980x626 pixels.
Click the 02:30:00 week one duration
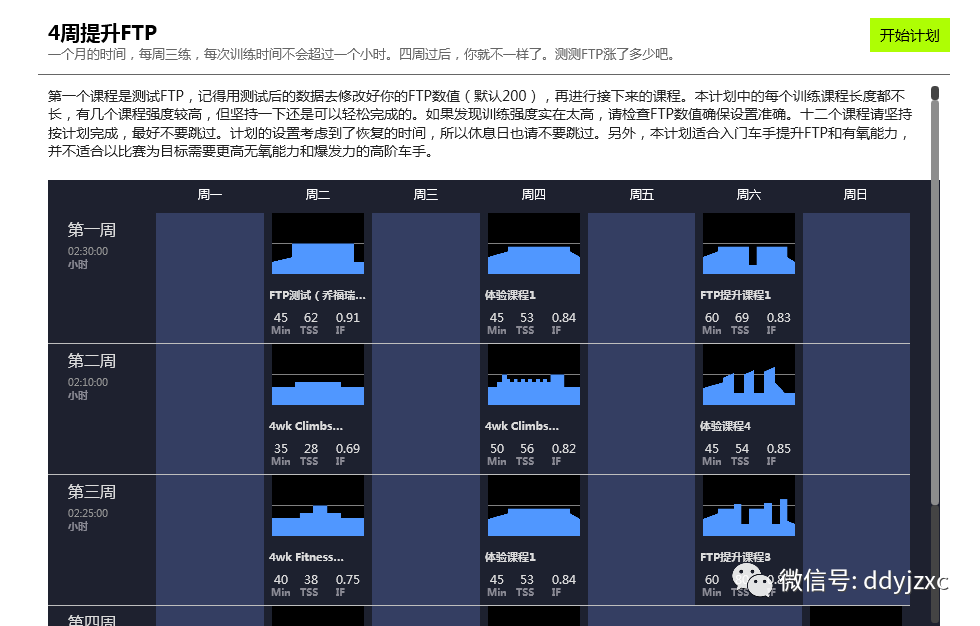(x=88, y=251)
